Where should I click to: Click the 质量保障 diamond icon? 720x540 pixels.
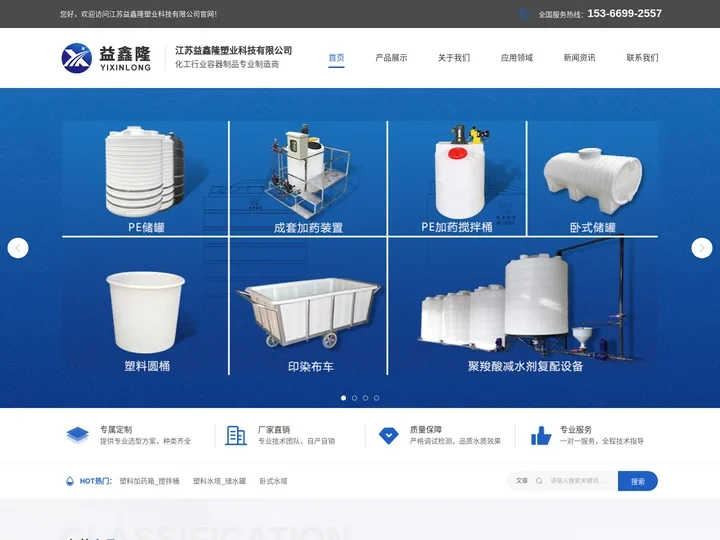coord(388,435)
